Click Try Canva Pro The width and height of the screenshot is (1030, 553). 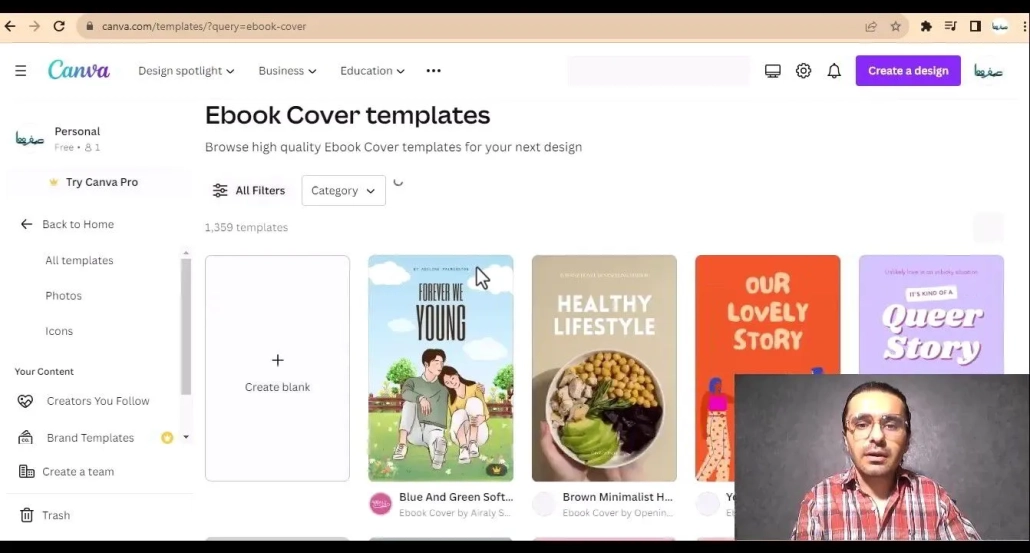(x=101, y=182)
